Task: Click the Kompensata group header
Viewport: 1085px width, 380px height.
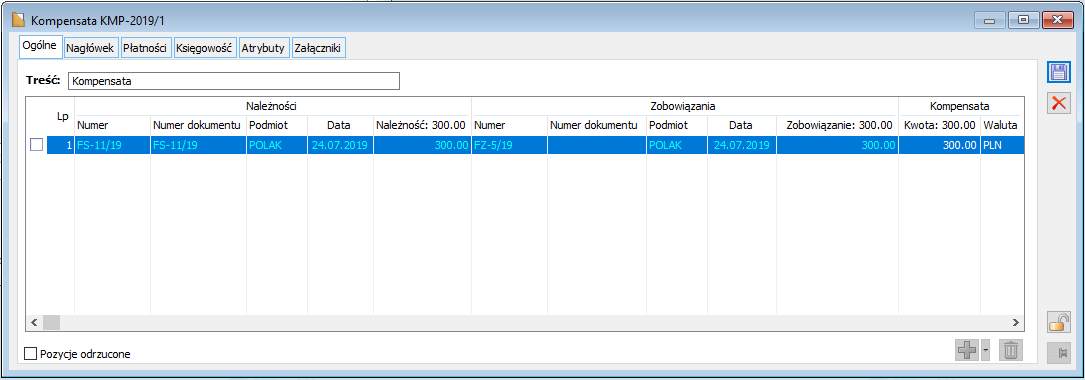Action: pos(960,107)
